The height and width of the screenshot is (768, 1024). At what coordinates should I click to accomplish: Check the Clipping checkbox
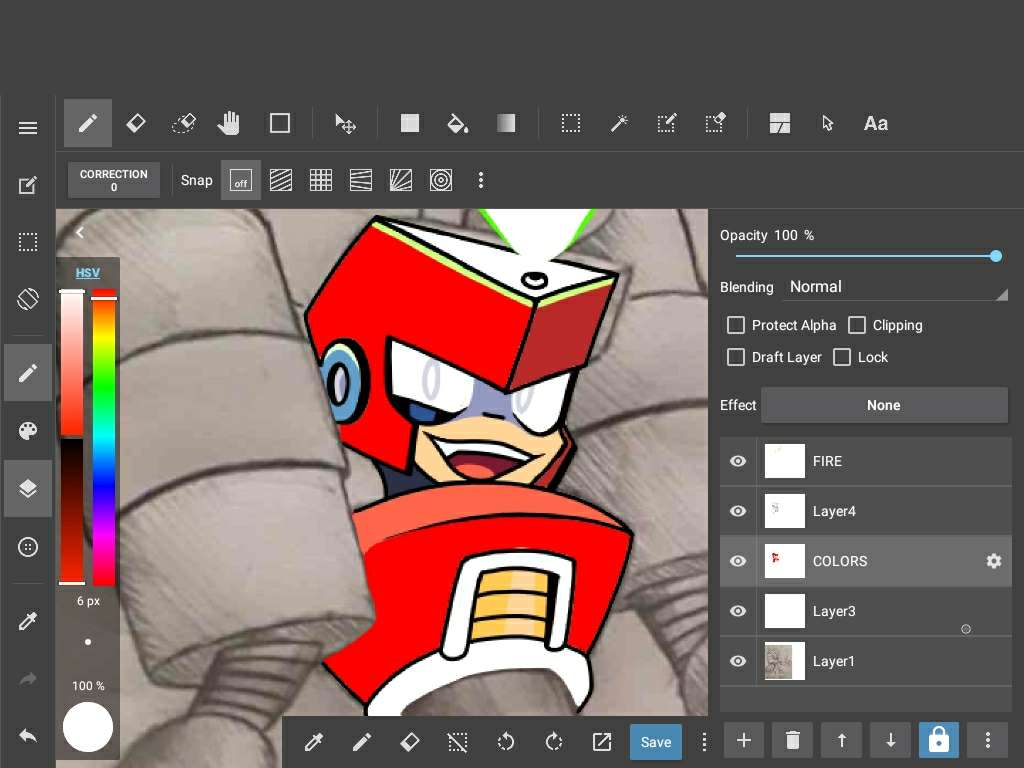click(857, 325)
